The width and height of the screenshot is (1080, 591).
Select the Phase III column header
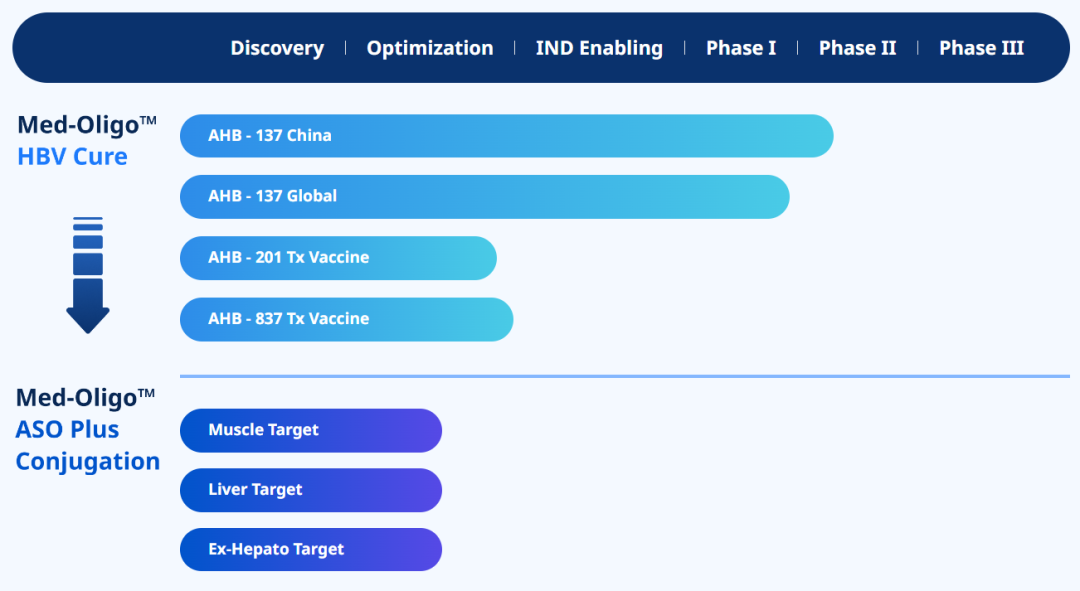click(981, 48)
